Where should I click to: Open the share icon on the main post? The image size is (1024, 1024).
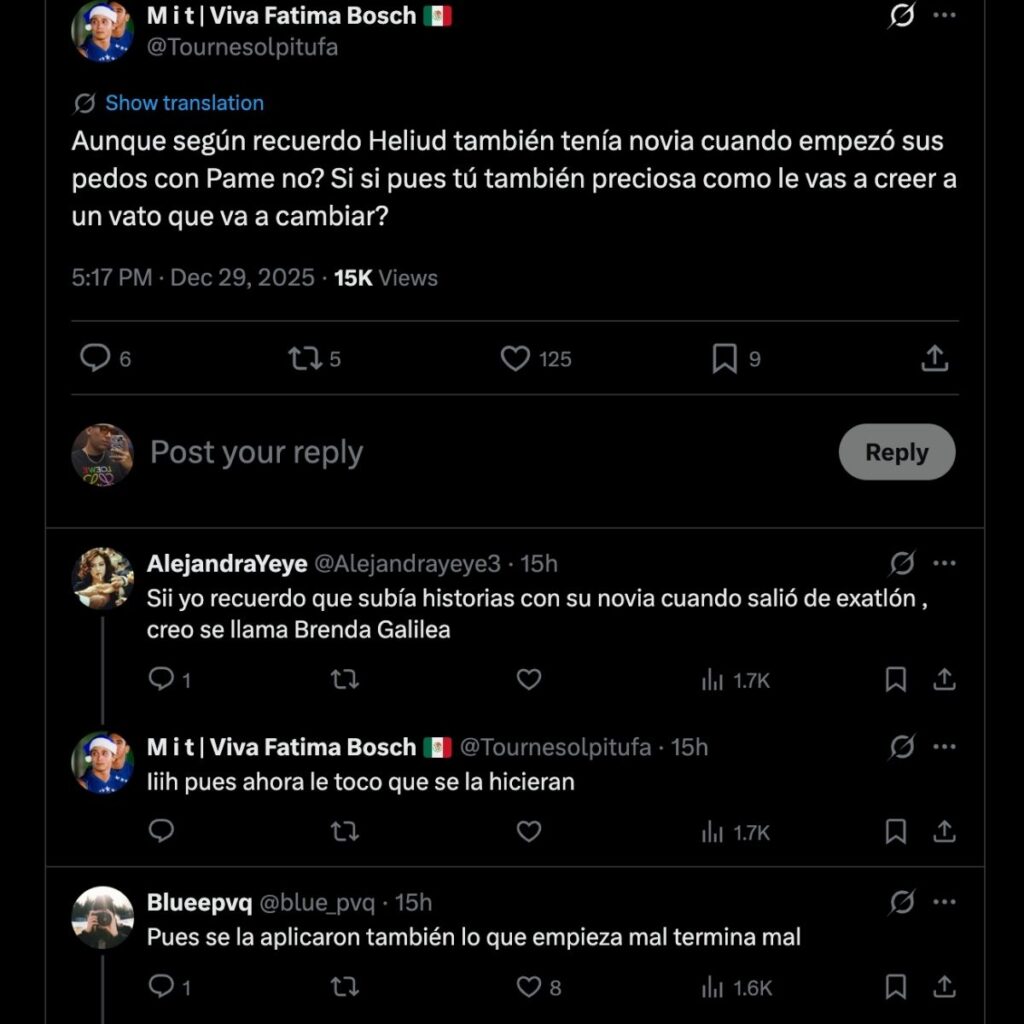tap(933, 358)
